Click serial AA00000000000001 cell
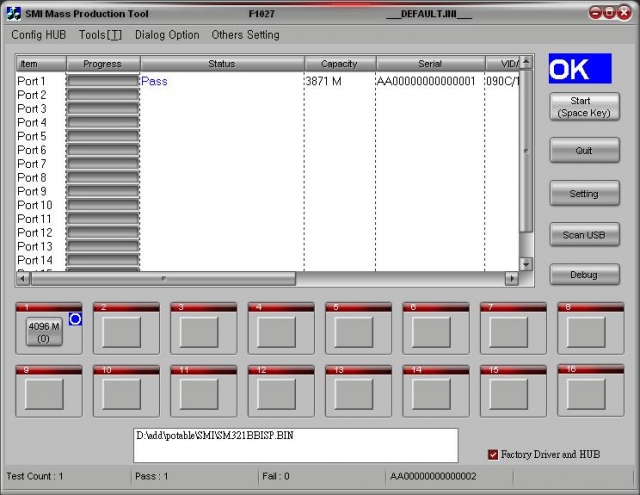 pos(426,81)
